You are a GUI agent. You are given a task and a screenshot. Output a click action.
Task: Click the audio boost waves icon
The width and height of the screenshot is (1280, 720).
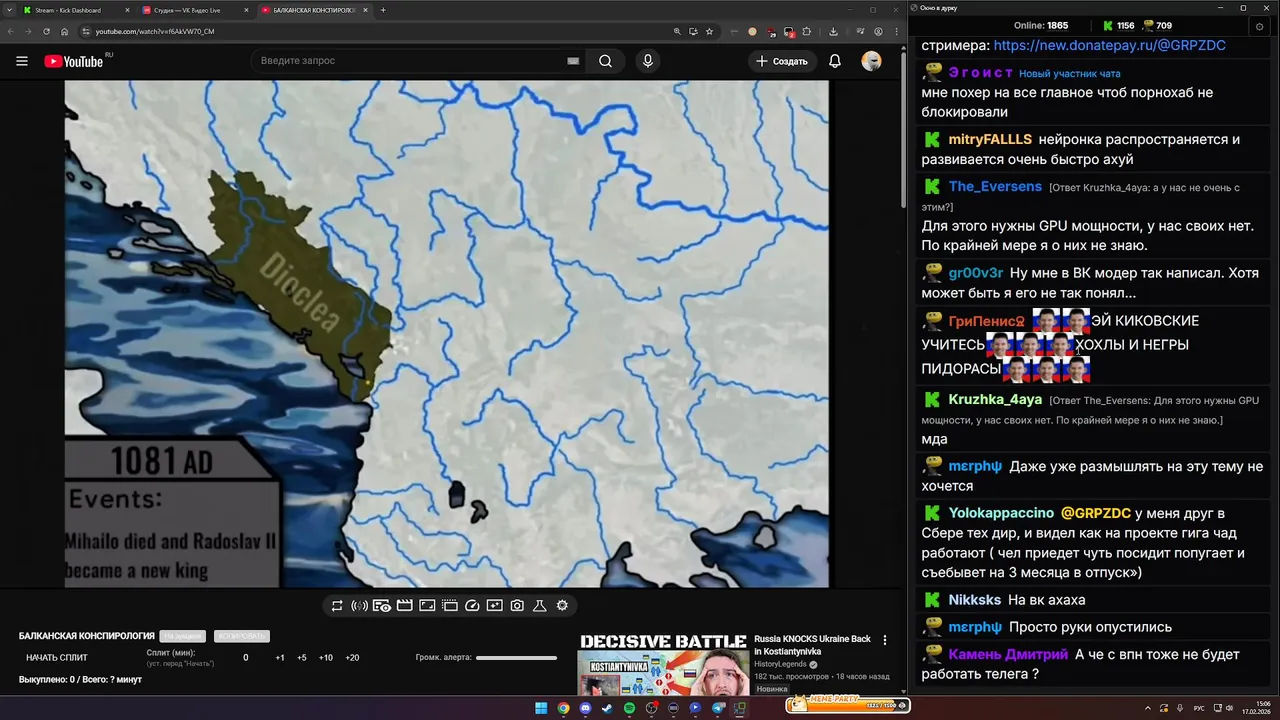coord(359,606)
